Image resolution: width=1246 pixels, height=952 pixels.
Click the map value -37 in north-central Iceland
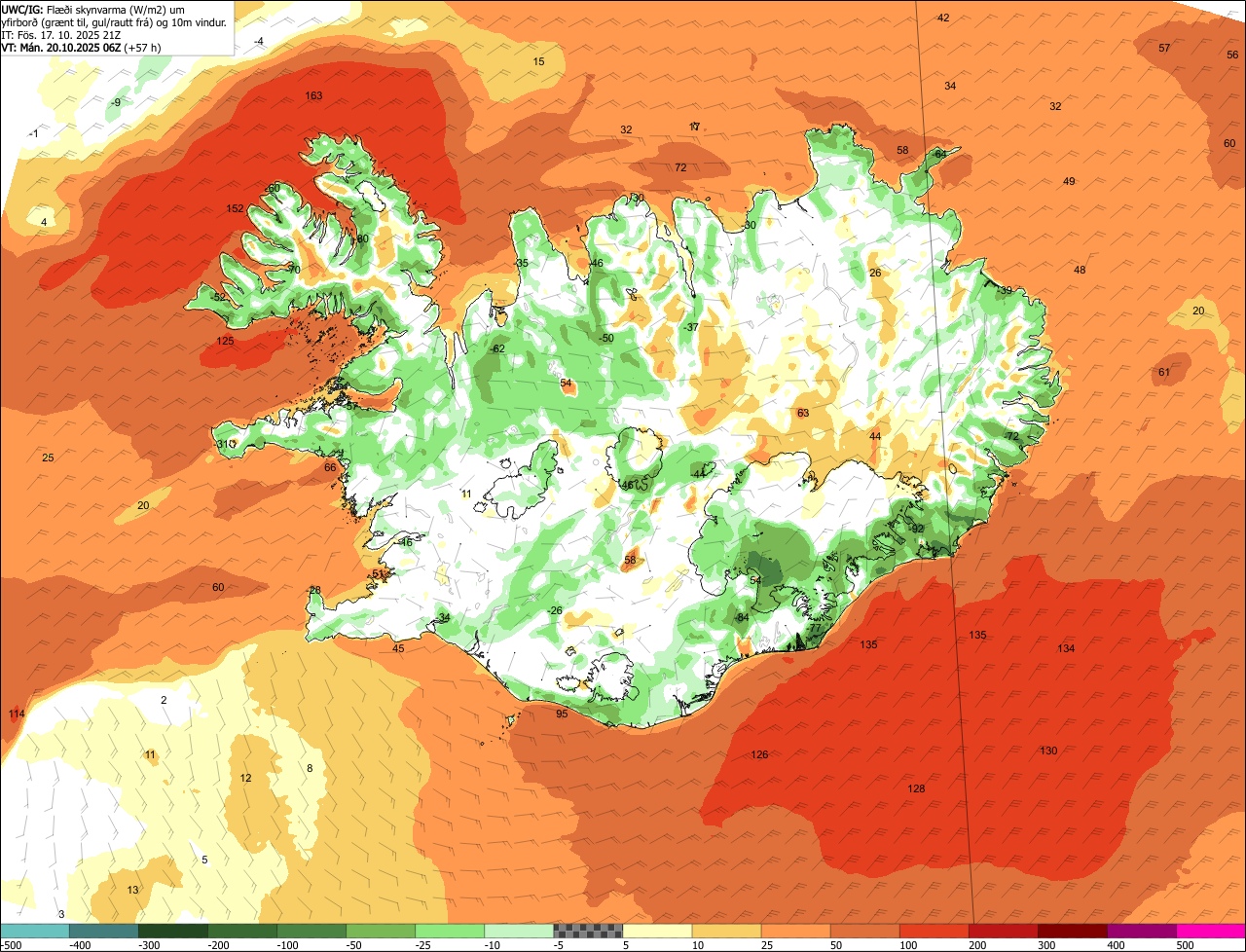[691, 327]
